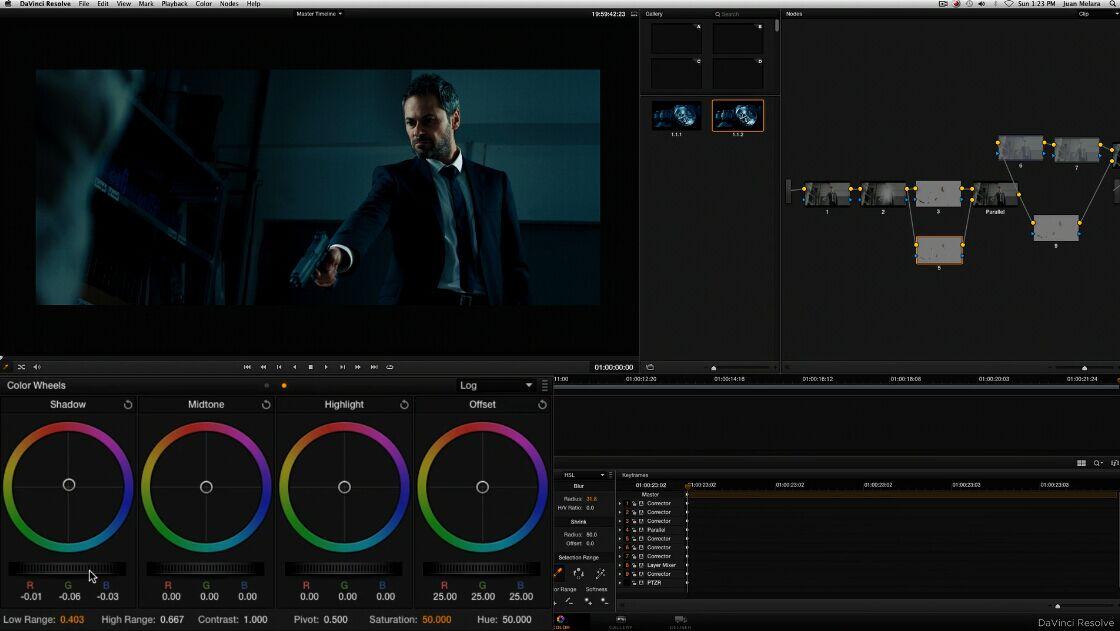Screen dimensions: 1120x631
Task: Click the Midtone master wheel slider
Action: click(x=206, y=569)
